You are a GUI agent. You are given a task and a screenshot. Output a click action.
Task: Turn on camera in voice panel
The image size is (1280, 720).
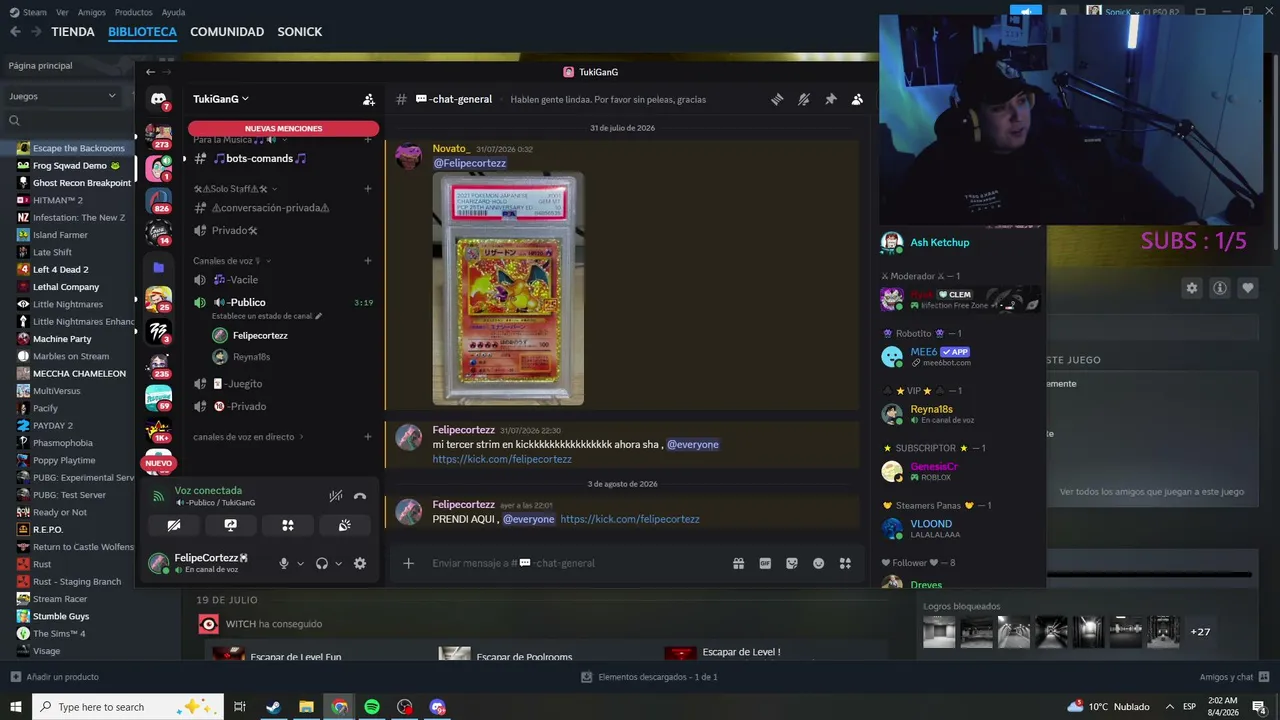(173, 525)
